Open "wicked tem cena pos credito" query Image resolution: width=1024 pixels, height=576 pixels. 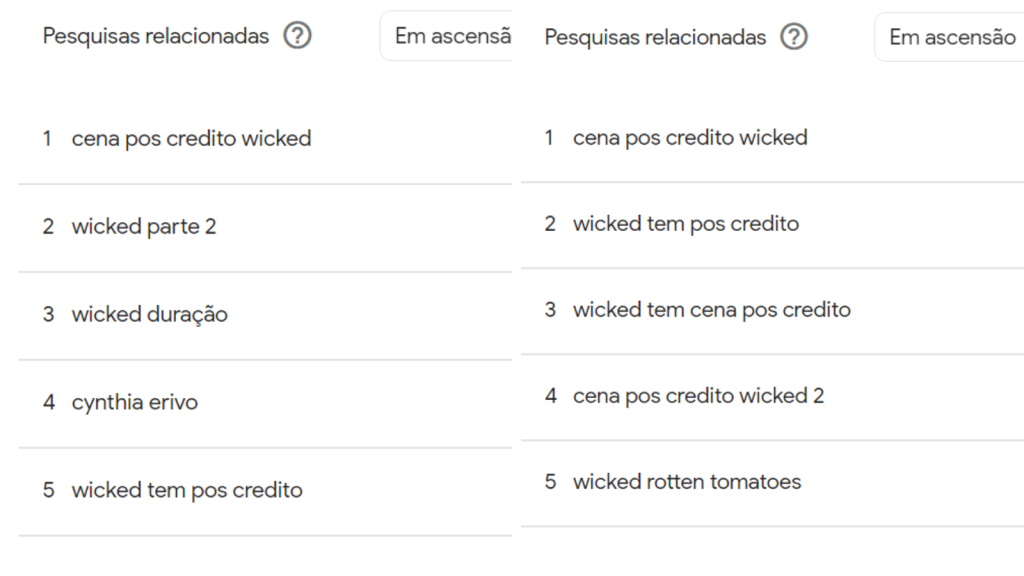point(711,310)
